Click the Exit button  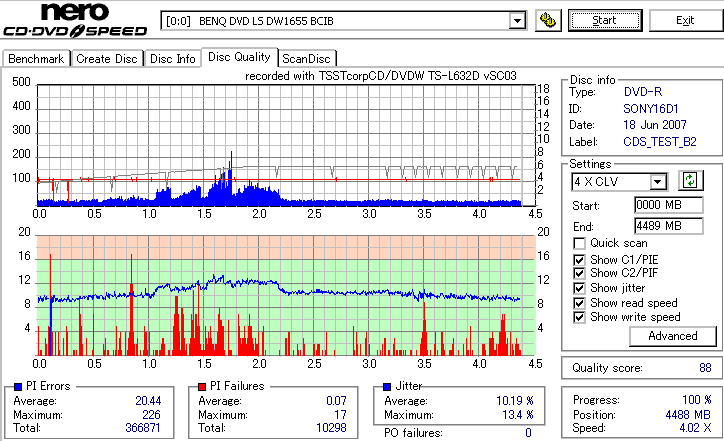click(685, 21)
